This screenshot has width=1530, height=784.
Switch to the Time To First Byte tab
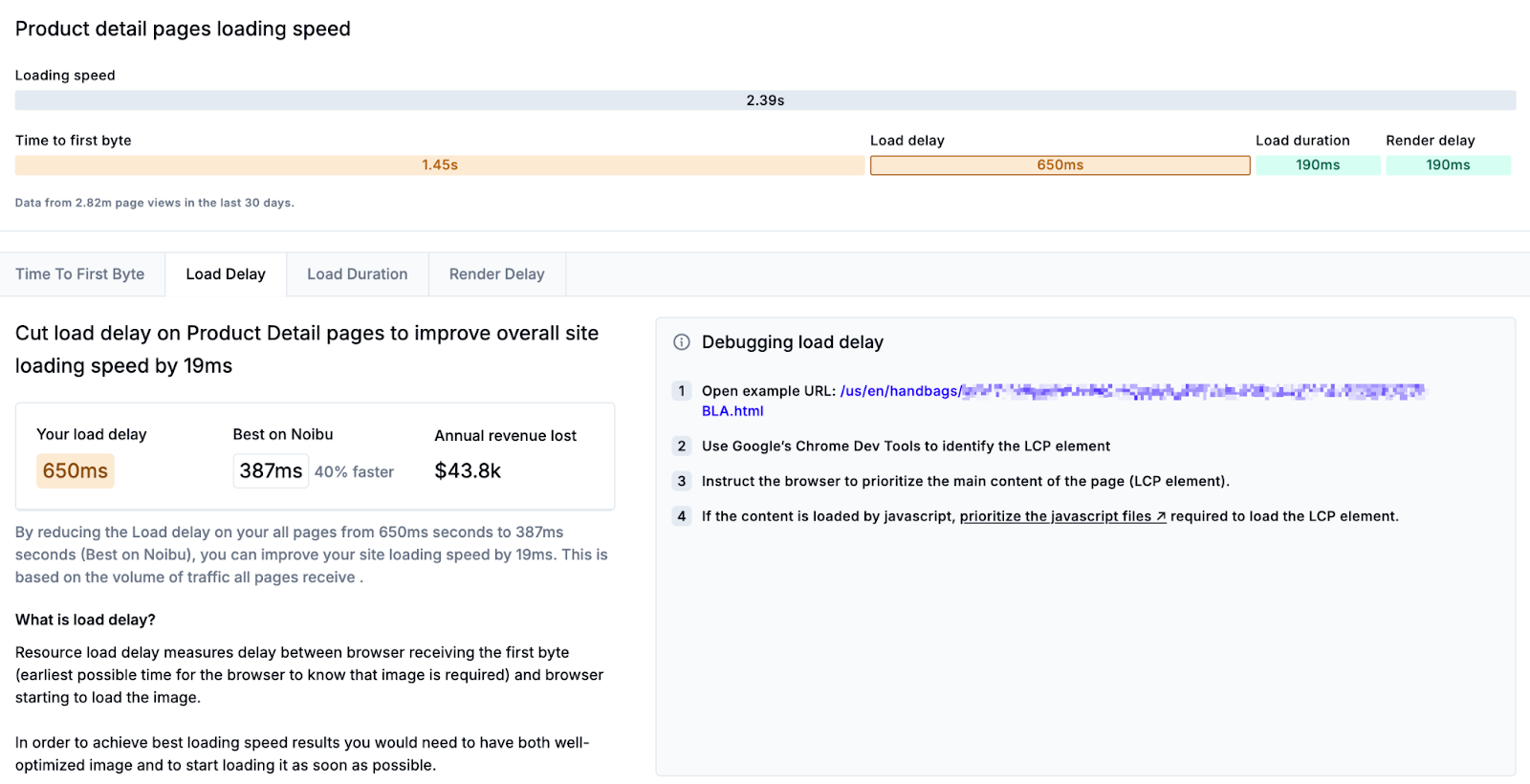[x=80, y=274]
